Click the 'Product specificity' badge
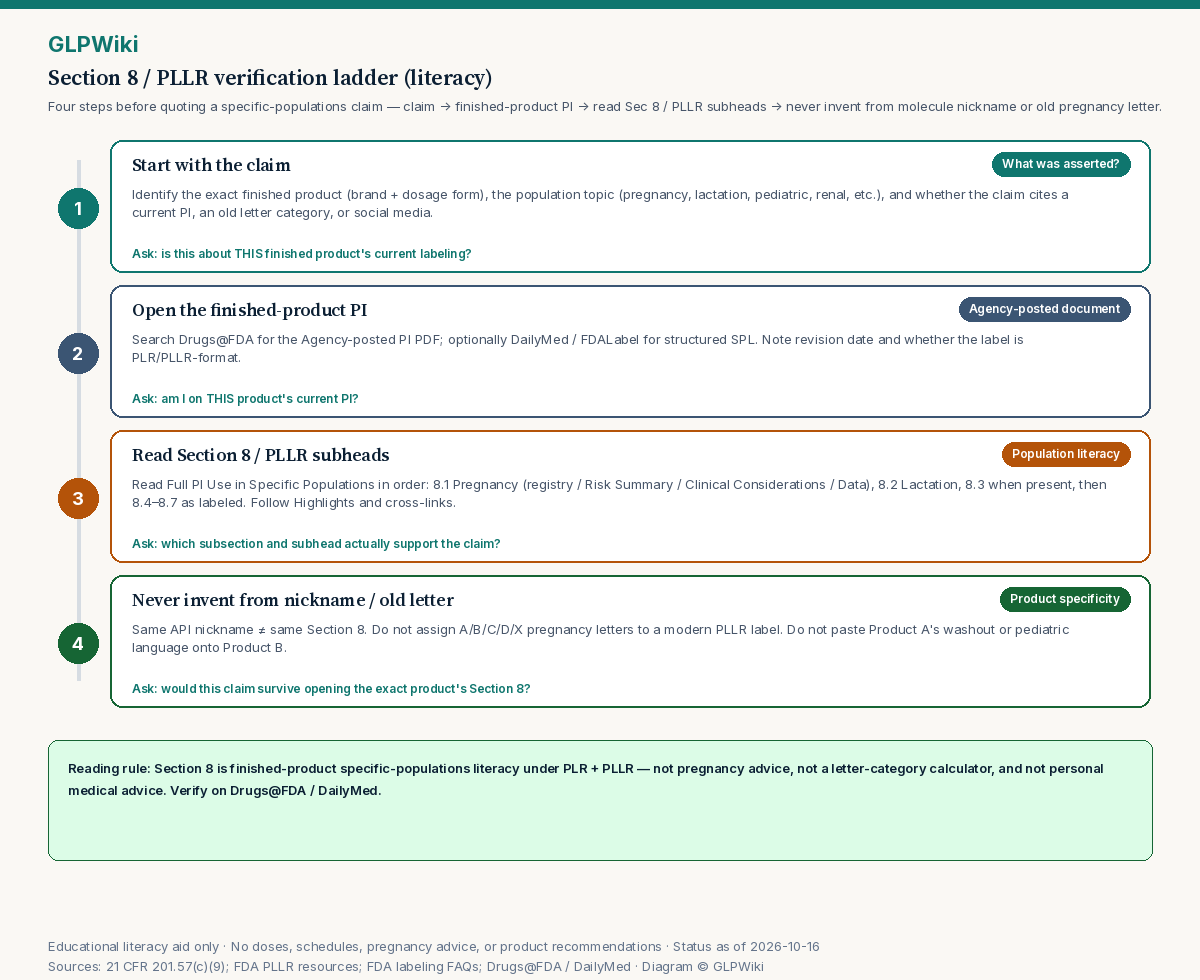The image size is (1200, 980). (x=1065, y=599)
